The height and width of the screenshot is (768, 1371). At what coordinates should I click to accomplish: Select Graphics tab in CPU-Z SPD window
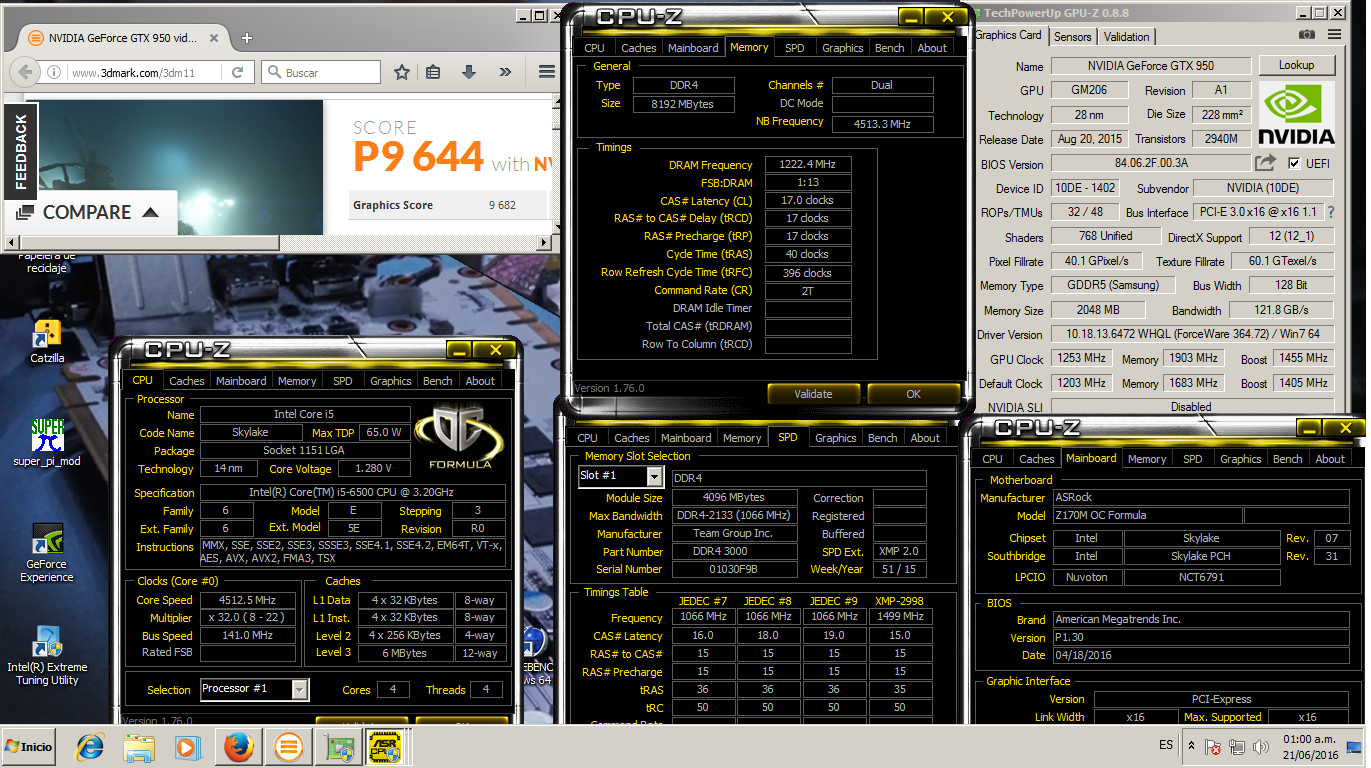836,438
